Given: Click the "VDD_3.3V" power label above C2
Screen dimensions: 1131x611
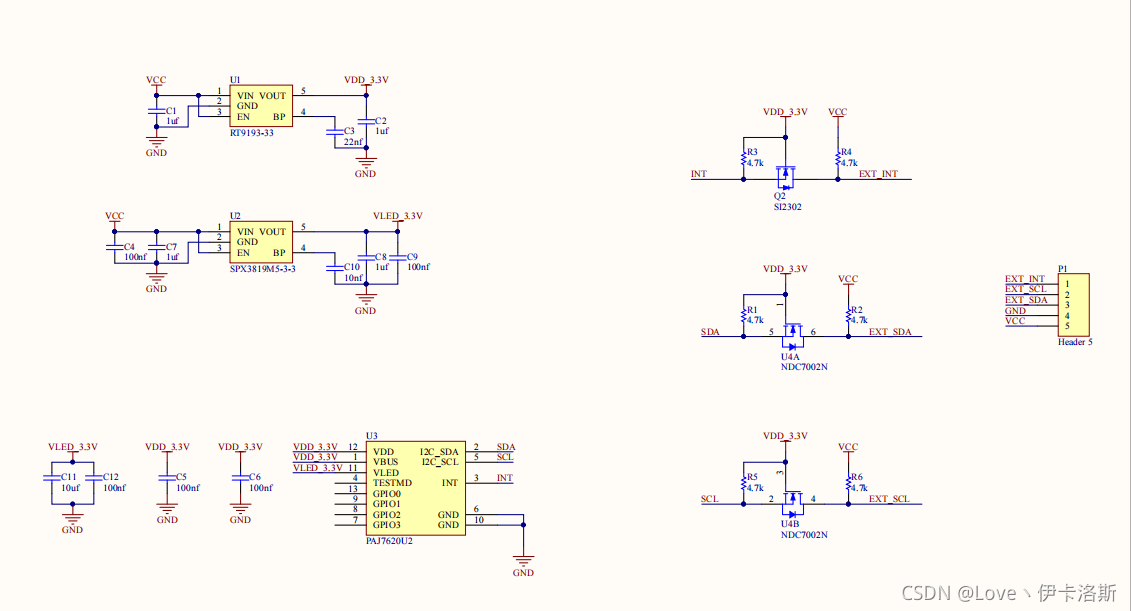Looking at the screenshot, I should pos(366,80).
